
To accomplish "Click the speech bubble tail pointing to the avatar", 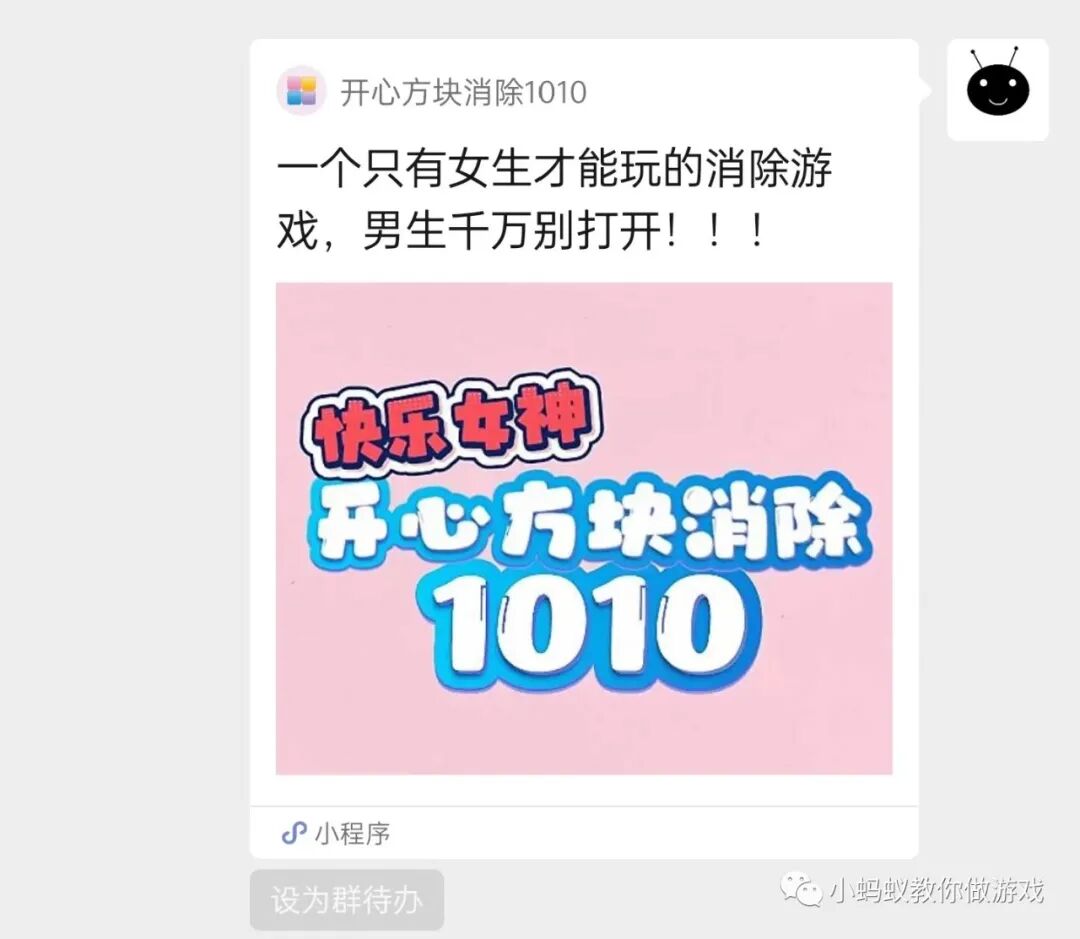I will (925, 90).
